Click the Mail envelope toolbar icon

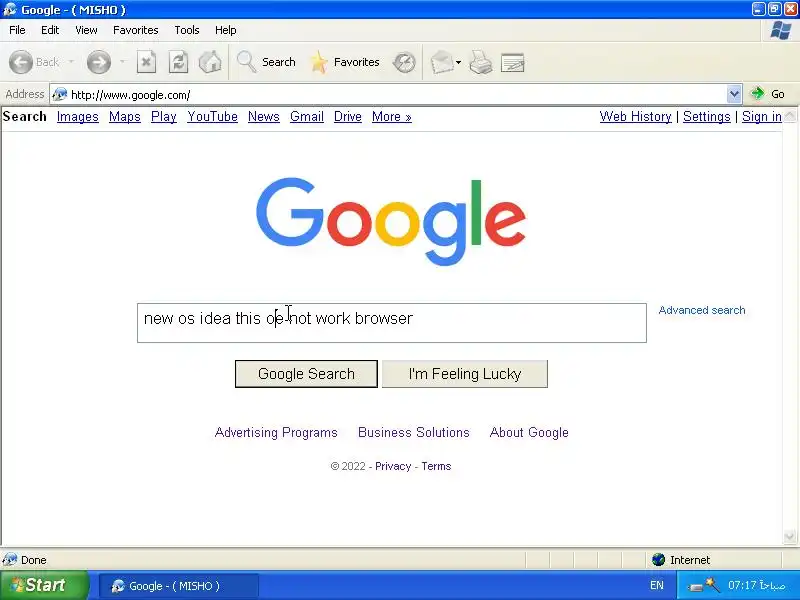[x=442, y=63]
